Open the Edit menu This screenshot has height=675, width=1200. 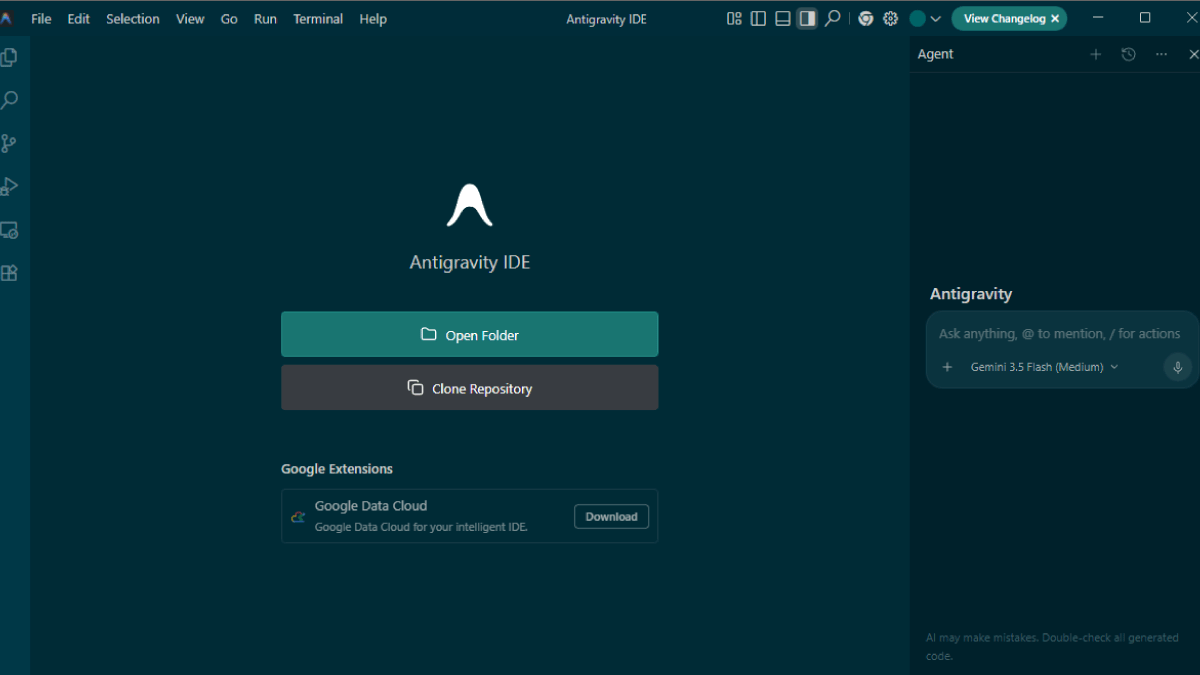point(79,19)
